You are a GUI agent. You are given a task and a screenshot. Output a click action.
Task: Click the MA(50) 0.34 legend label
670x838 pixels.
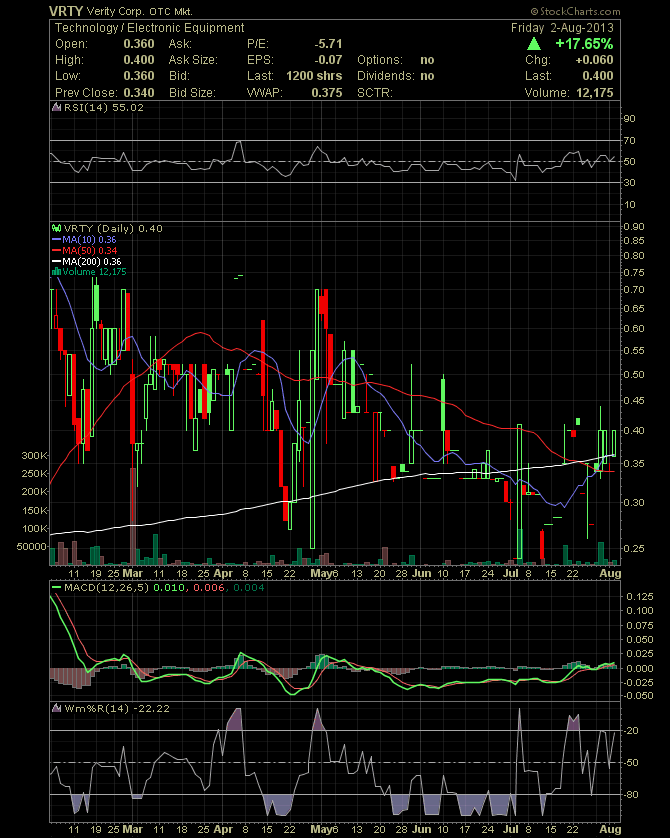point(90,251)
